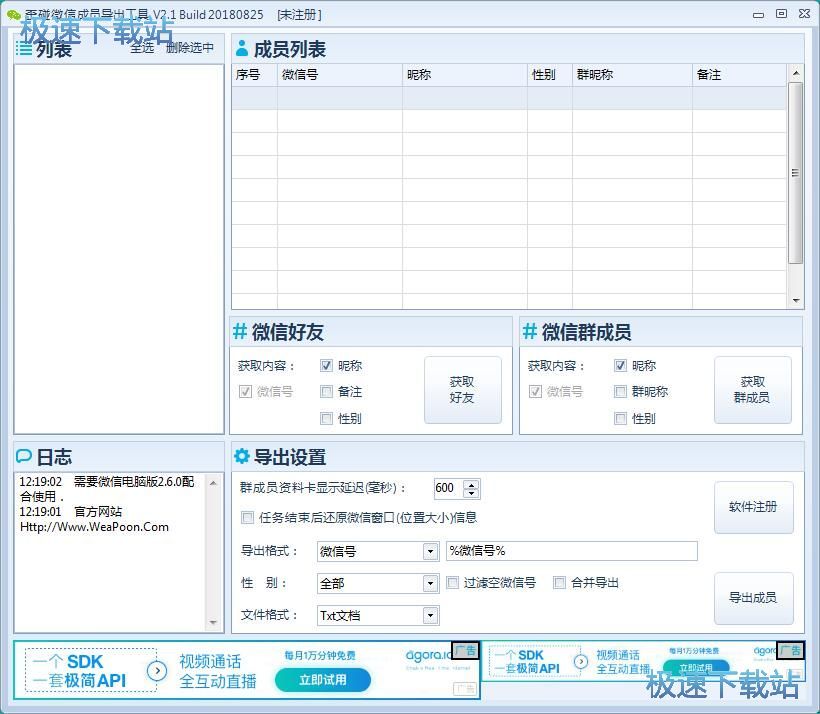Click Http://Www.WeaPoon.Com in the log
This screenshot has height=714, width=820.
click(94, 527)
